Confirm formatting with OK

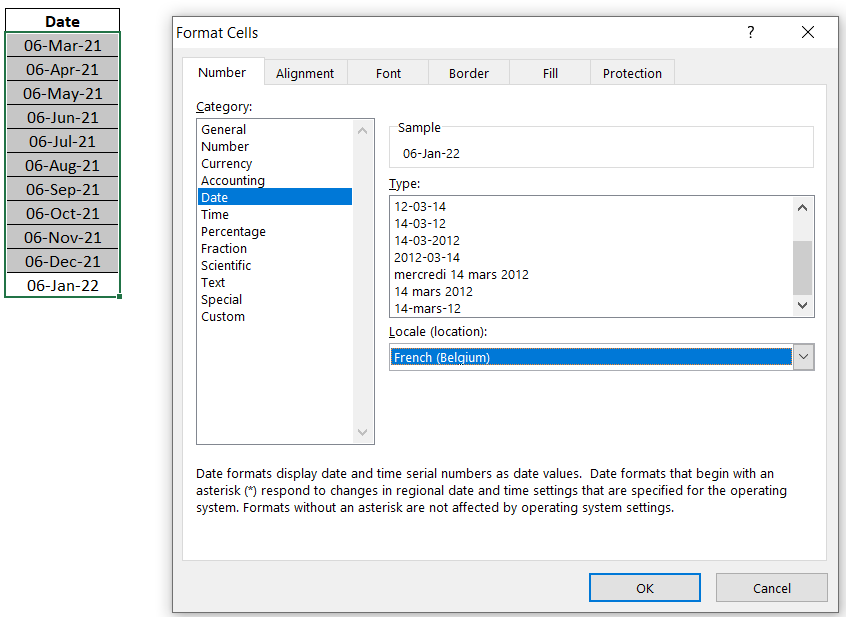point(644,587)
